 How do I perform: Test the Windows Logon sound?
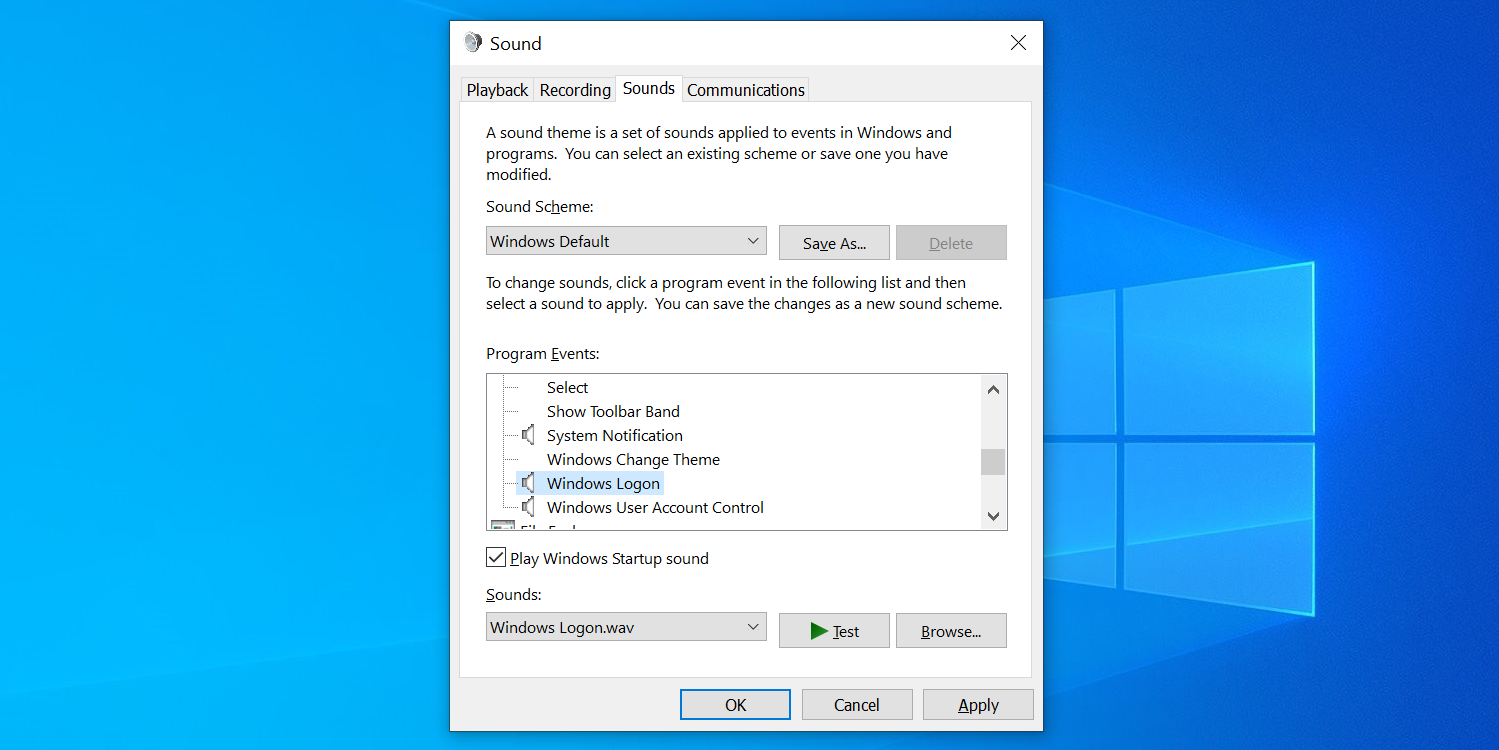click(833, 630)
